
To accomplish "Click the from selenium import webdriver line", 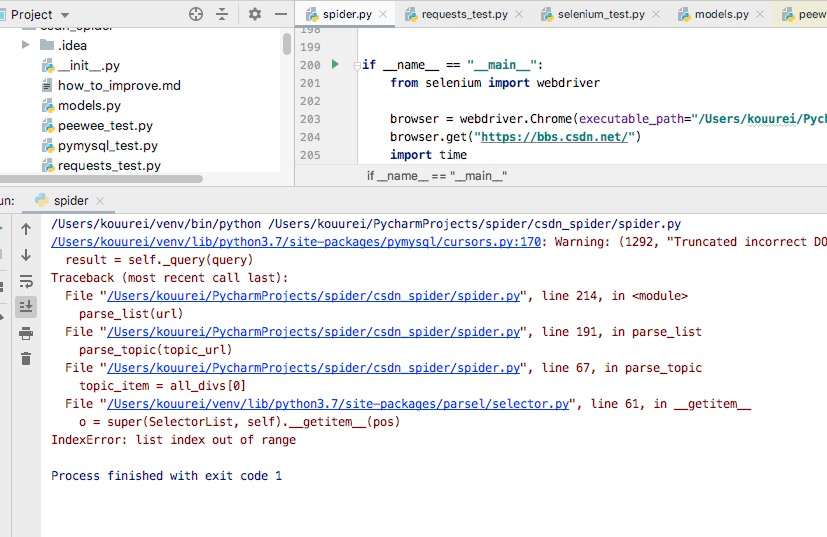I will coord(495,83).
